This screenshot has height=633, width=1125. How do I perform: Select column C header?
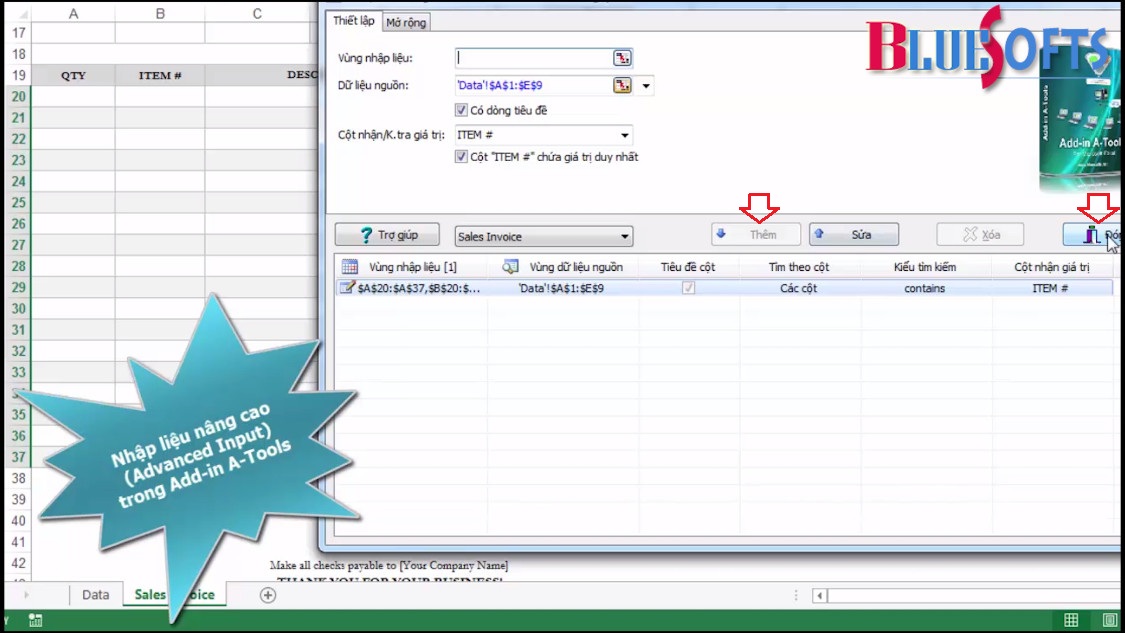click(x=257, y=14)
